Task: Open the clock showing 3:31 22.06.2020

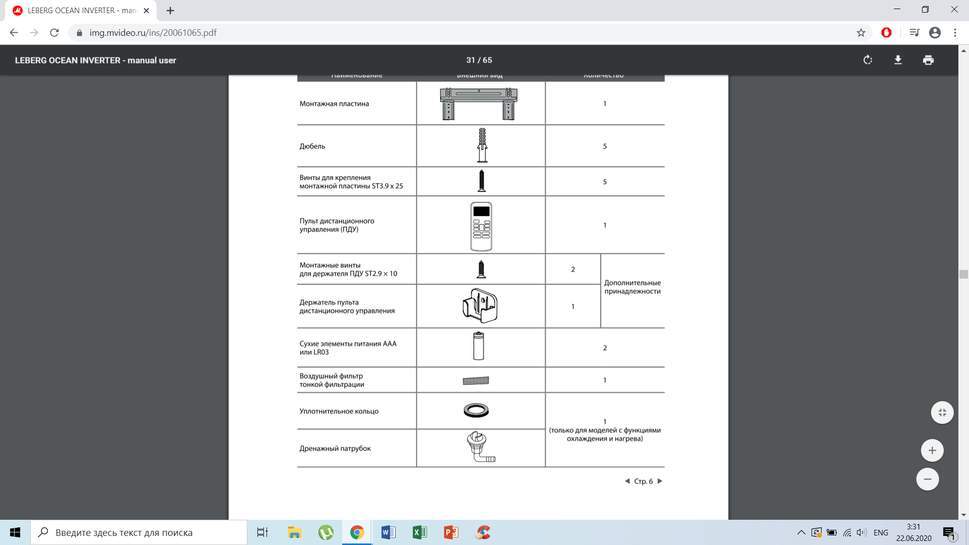Action: tap(913, 532)
